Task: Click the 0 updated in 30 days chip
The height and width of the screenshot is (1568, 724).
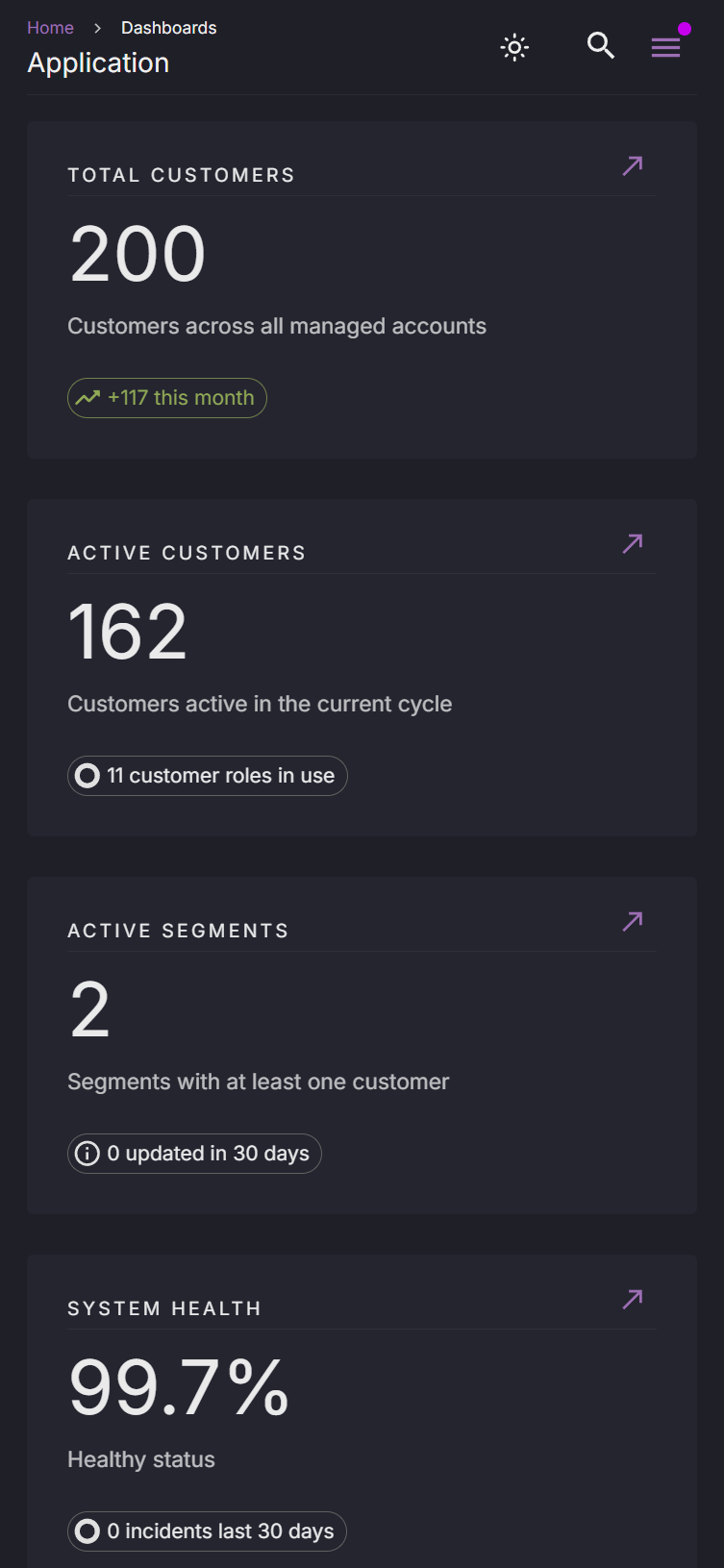Action: (194, 1154)
